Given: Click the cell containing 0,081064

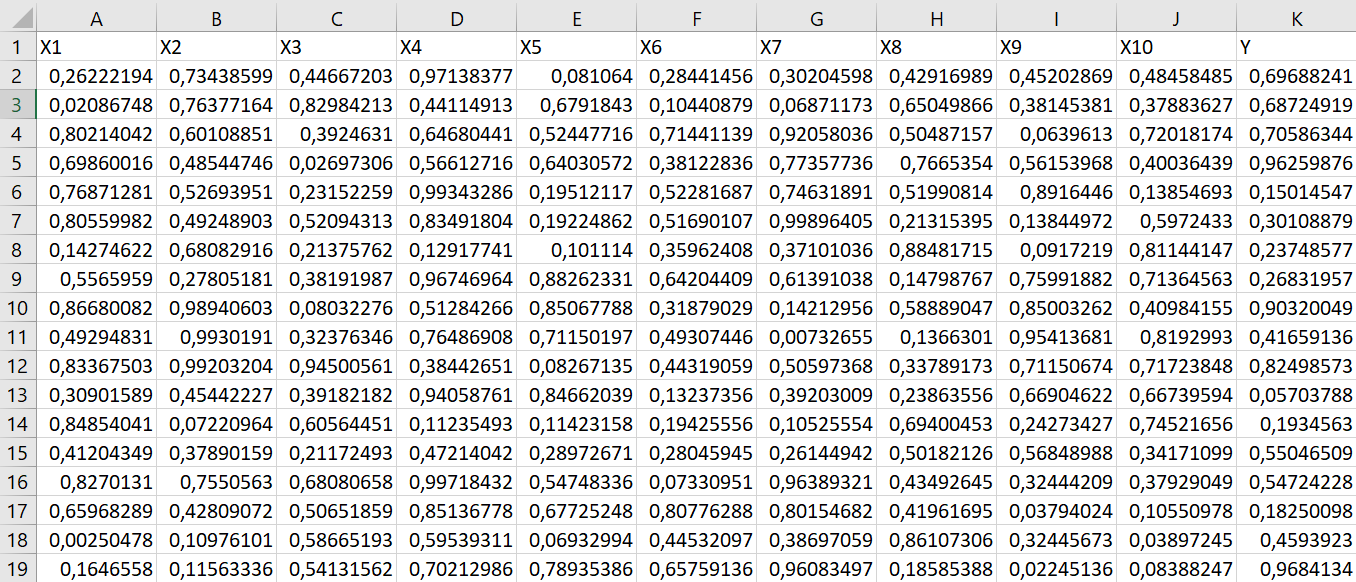Looking at the screenshot, I should click(x=576, y=76).
